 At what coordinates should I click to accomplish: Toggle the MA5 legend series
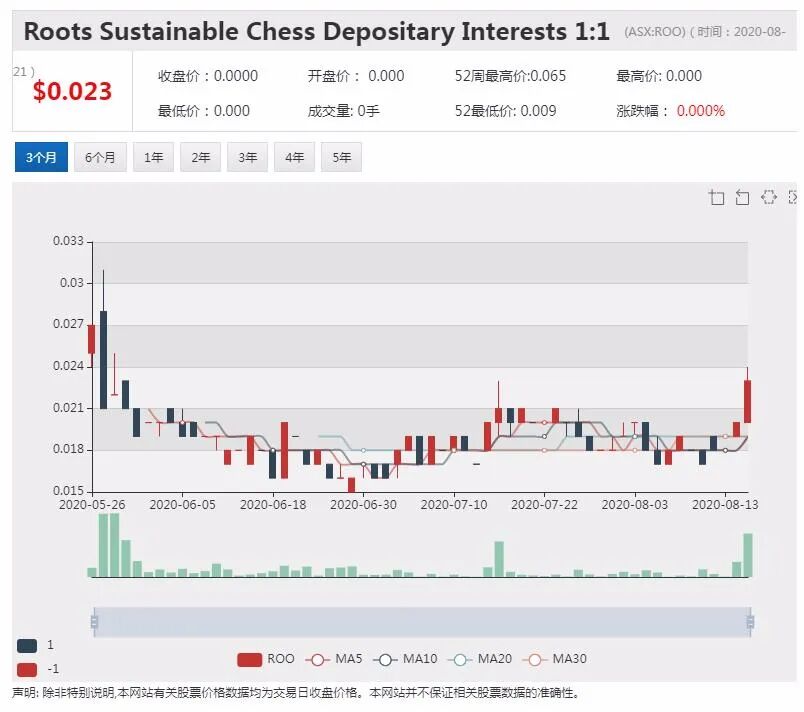333,659
